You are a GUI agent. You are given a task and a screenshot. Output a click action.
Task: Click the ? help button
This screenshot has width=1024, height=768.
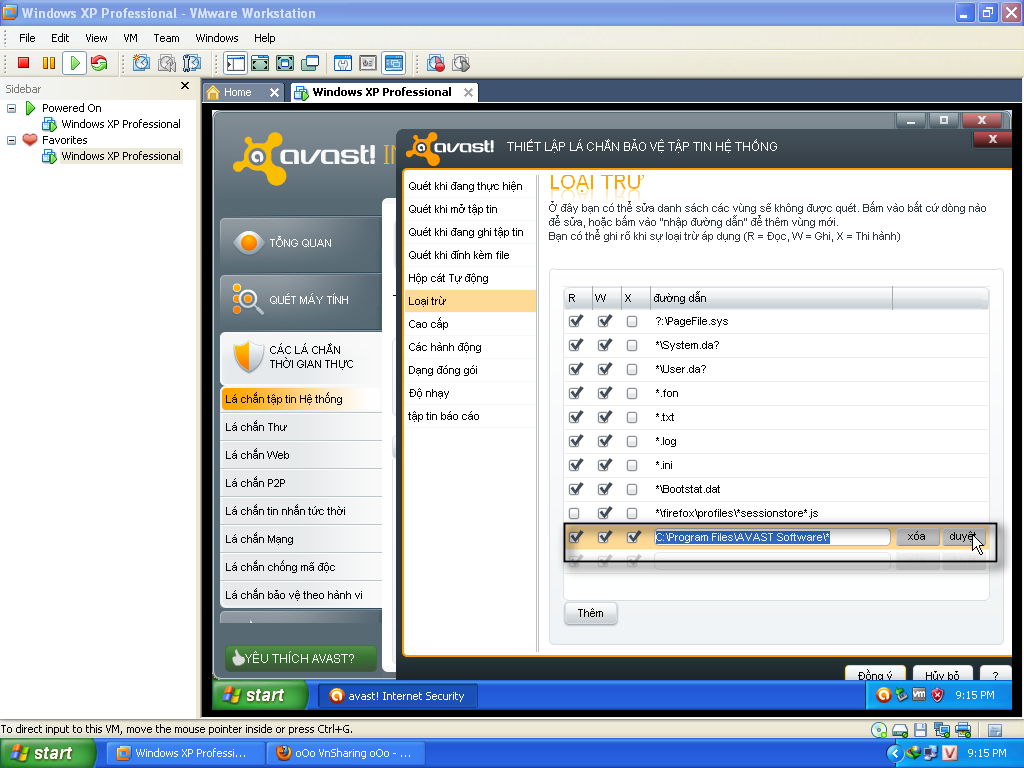click(x=995, y=675)
